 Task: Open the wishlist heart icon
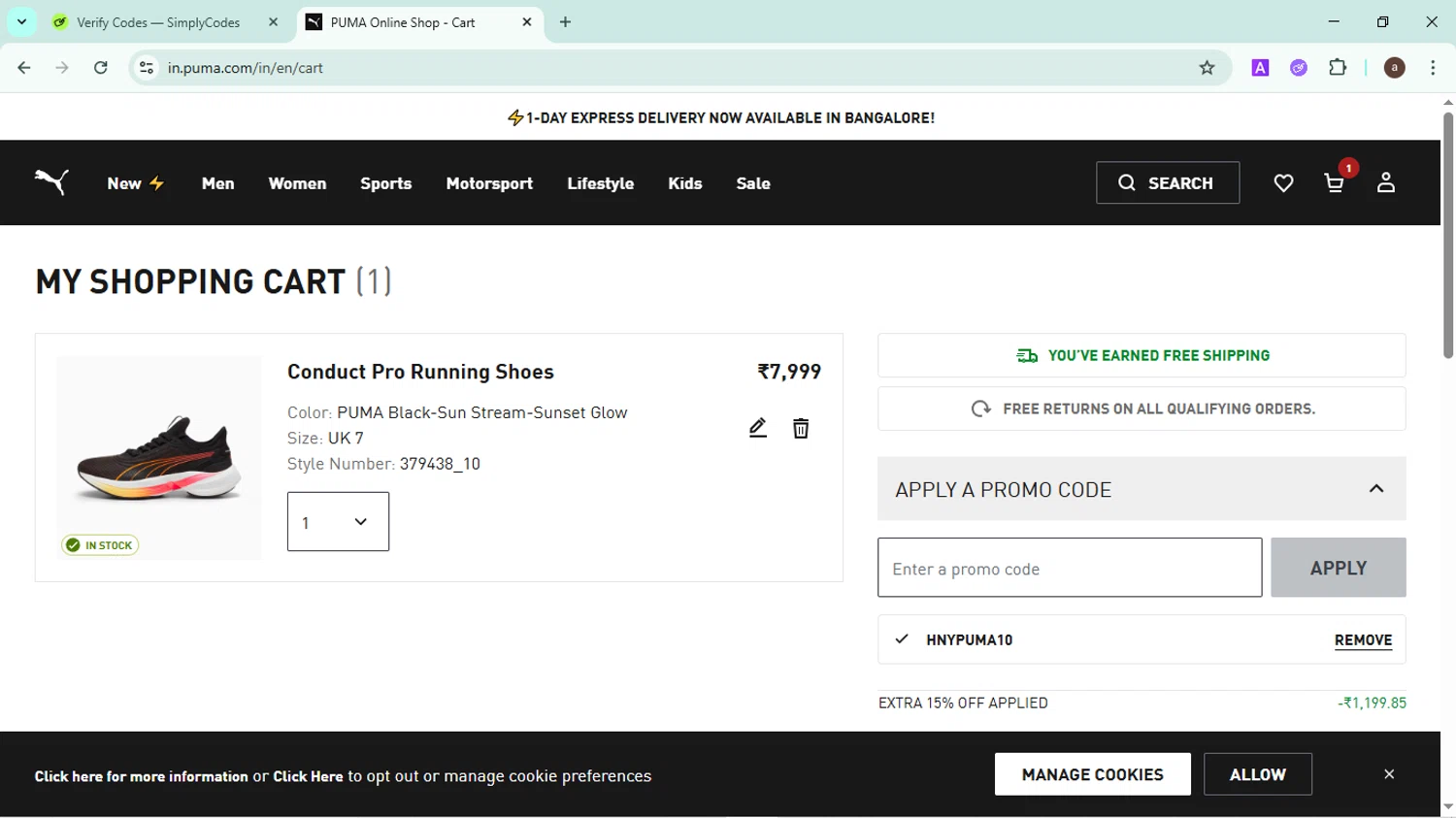[1283, 183]
